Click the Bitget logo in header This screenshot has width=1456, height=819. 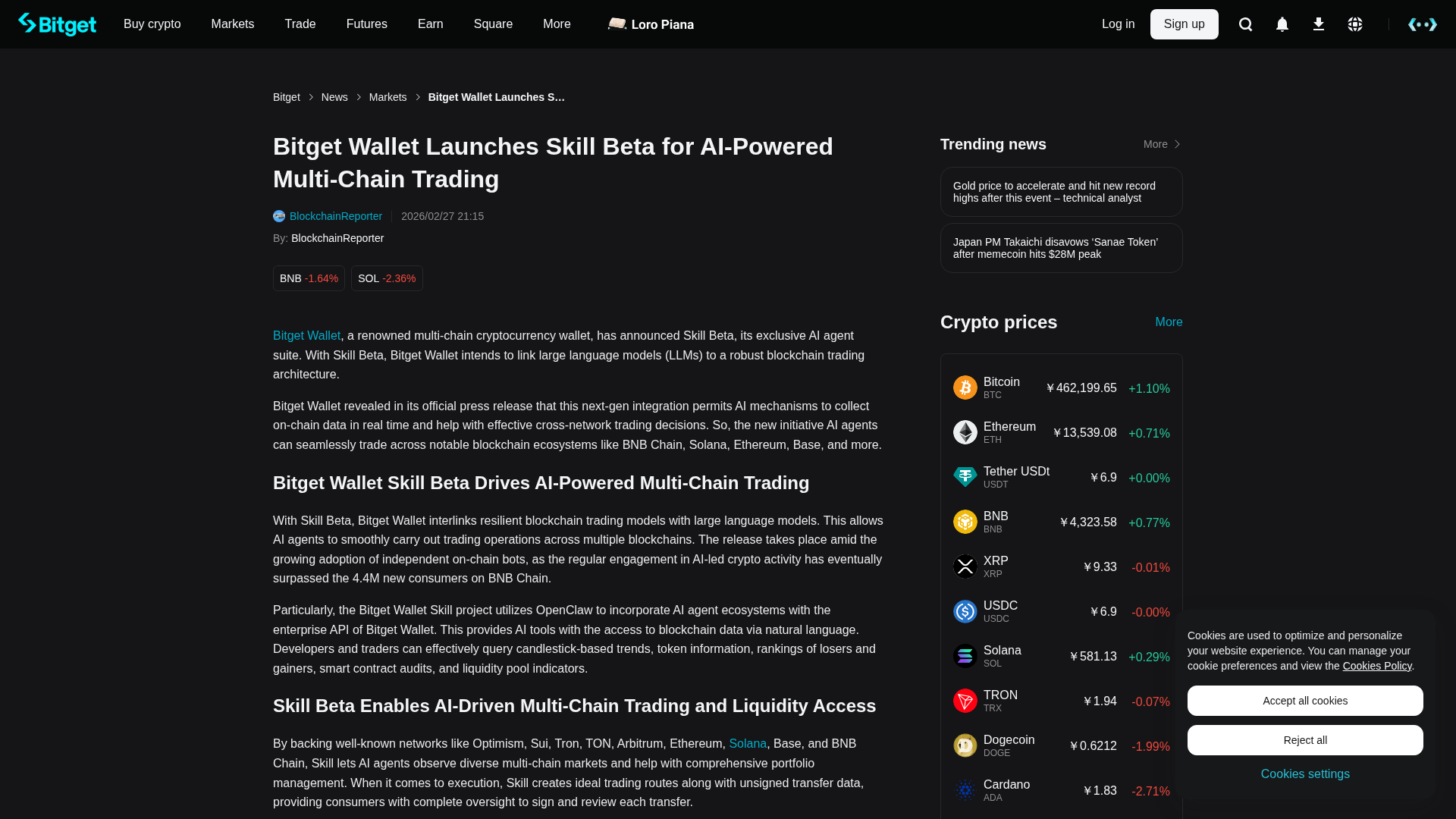tap(57, 24)
